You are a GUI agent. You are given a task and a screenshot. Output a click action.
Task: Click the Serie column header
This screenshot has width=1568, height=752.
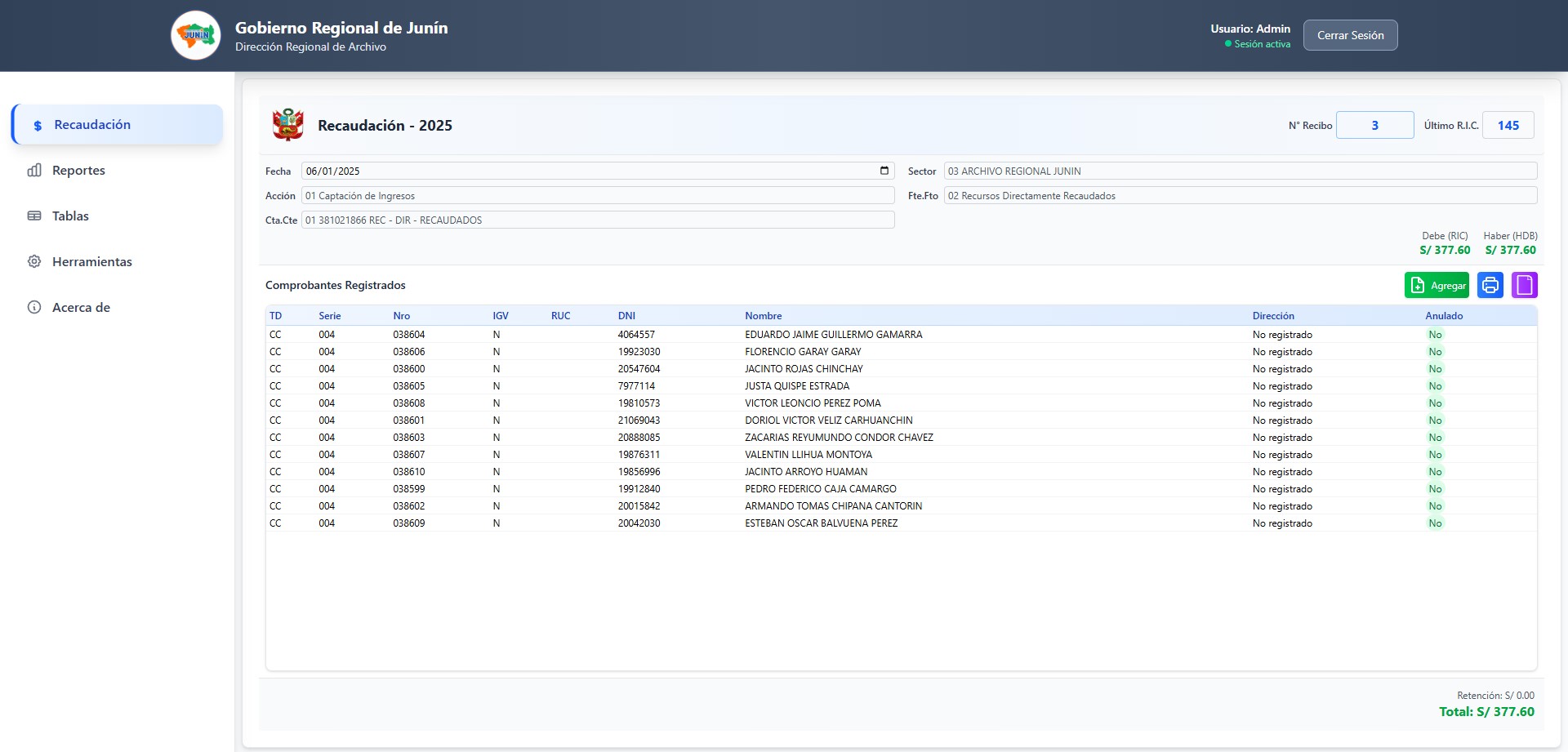(x=330, y=316)
